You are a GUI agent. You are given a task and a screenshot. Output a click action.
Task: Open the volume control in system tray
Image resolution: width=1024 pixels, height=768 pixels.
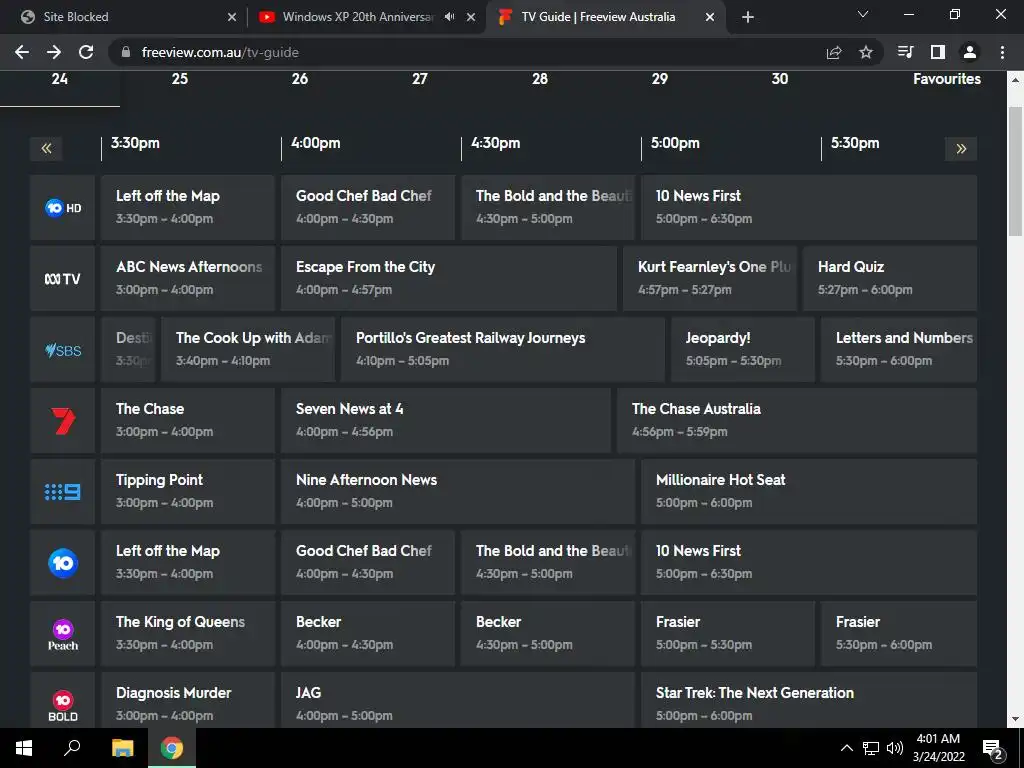click(895, 748)
